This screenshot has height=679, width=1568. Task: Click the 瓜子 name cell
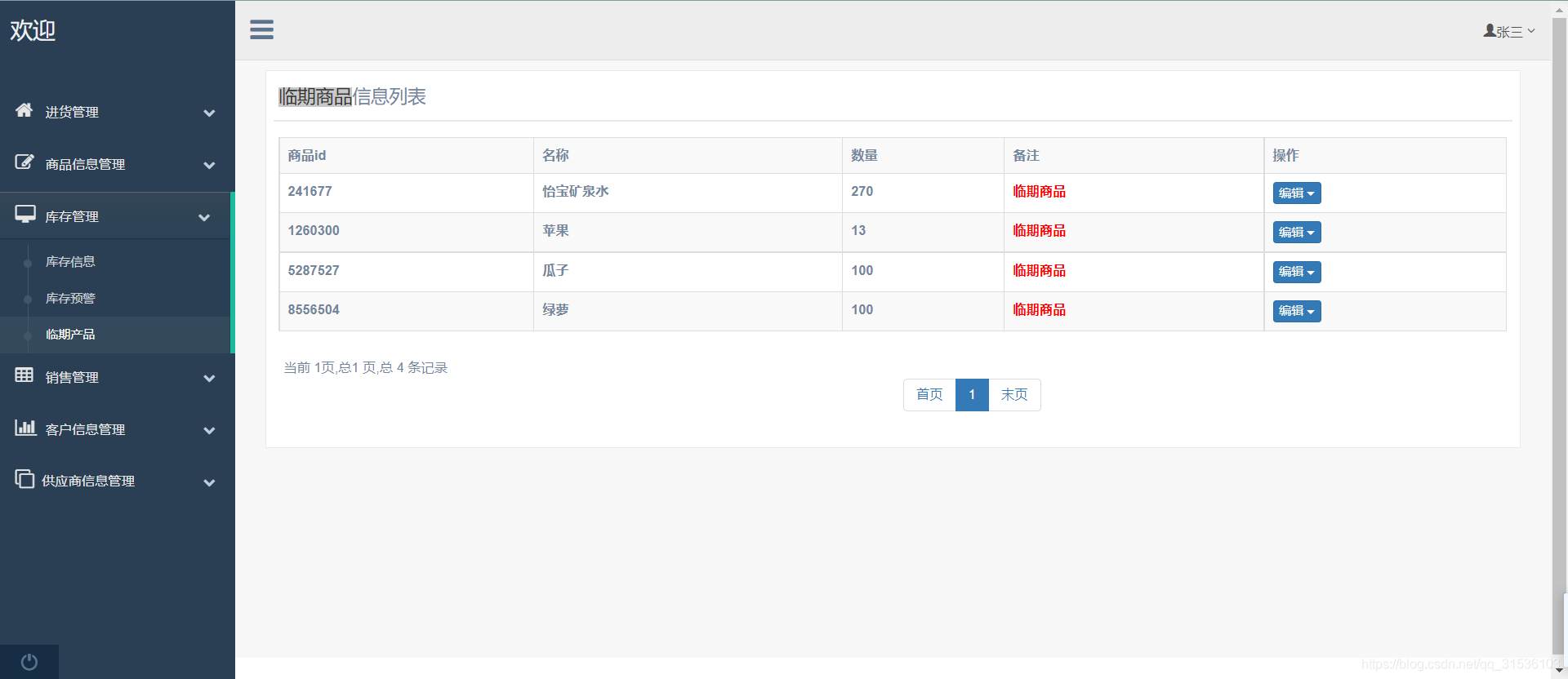click(x=688, y=272)
